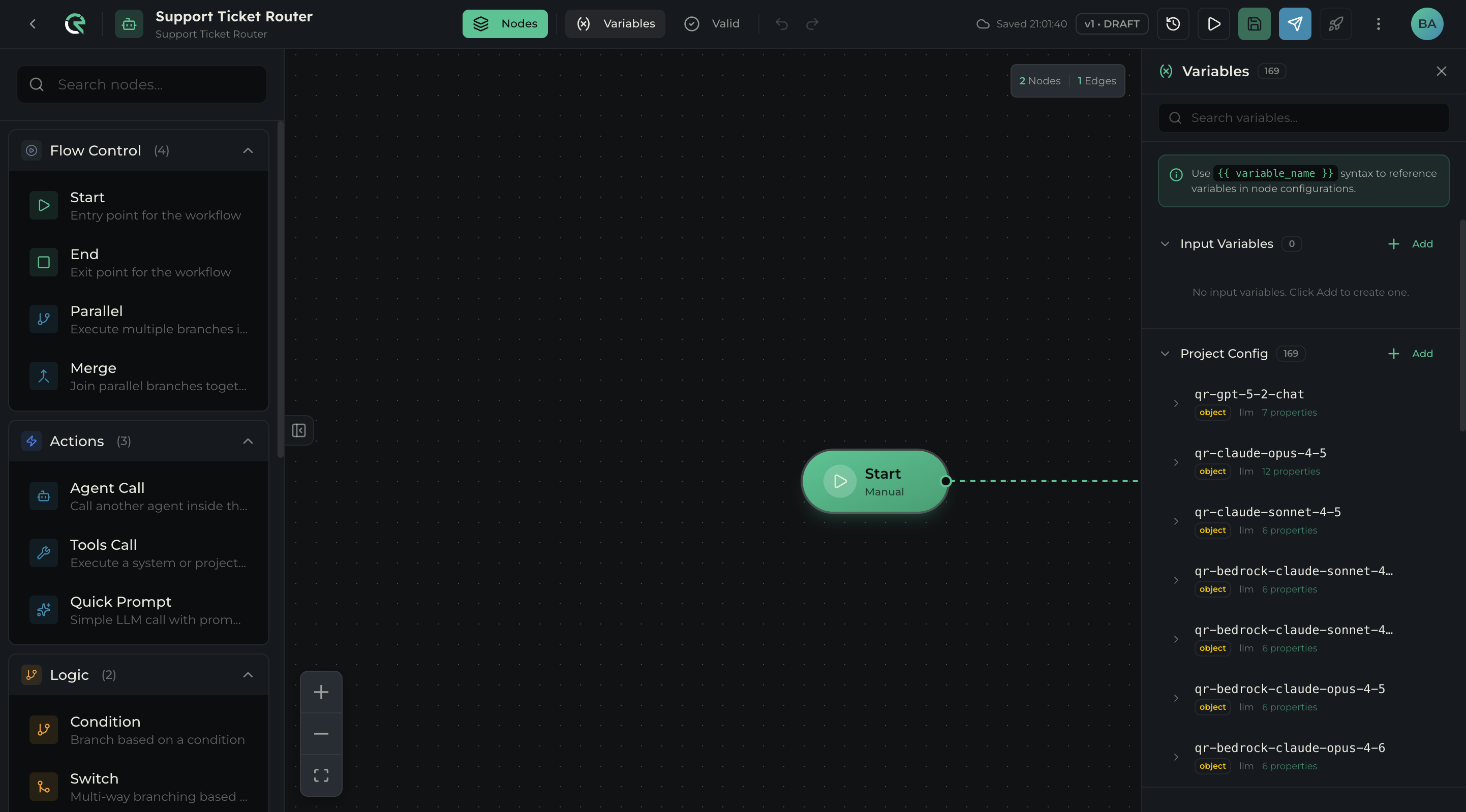This screenshot has height=812, width=1466.
Task: Expand the qr-gpt-5-2-chat variable
Action: [x=1176, y=403]
